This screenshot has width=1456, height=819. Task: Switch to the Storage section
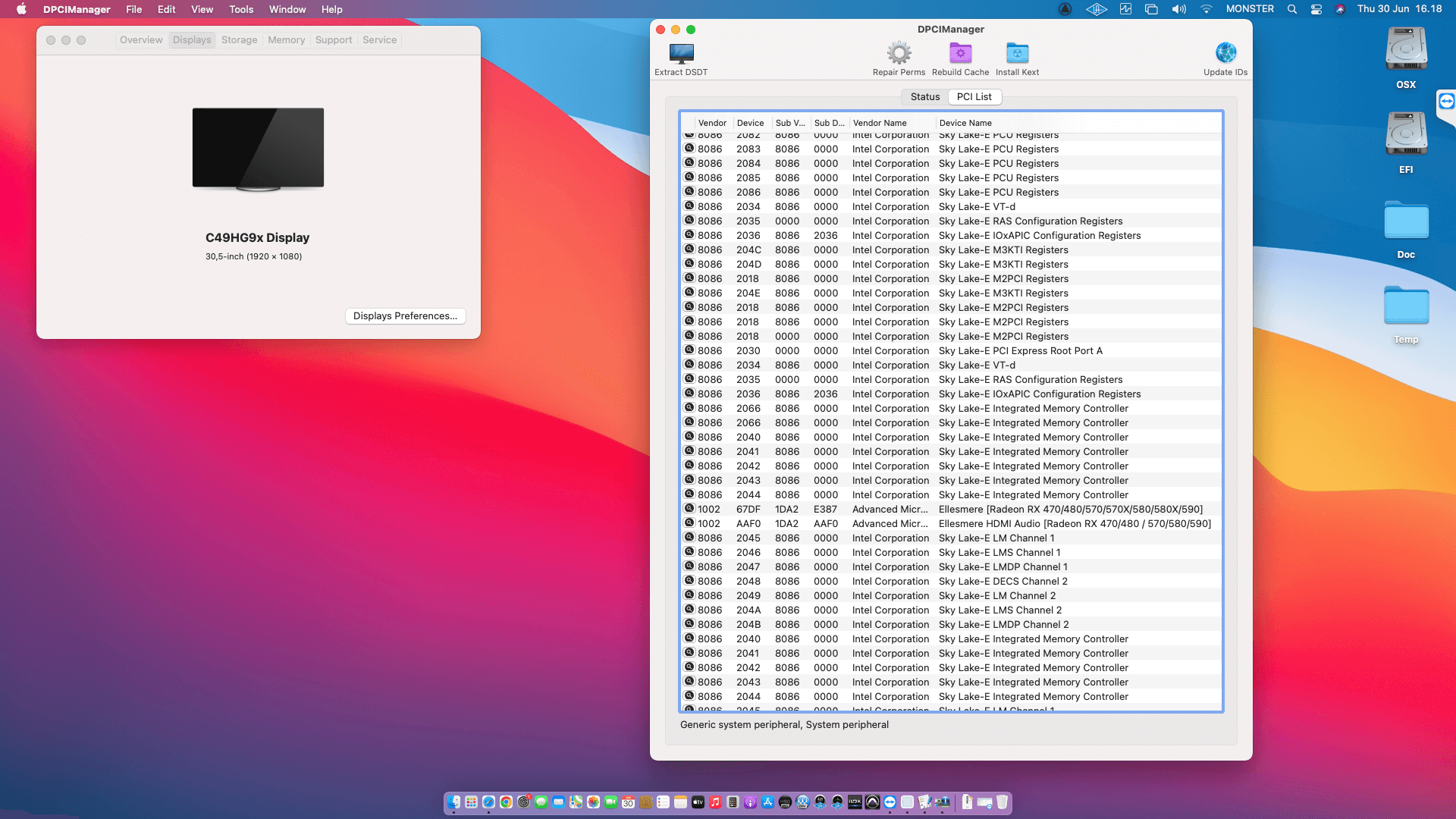(239, 40)
